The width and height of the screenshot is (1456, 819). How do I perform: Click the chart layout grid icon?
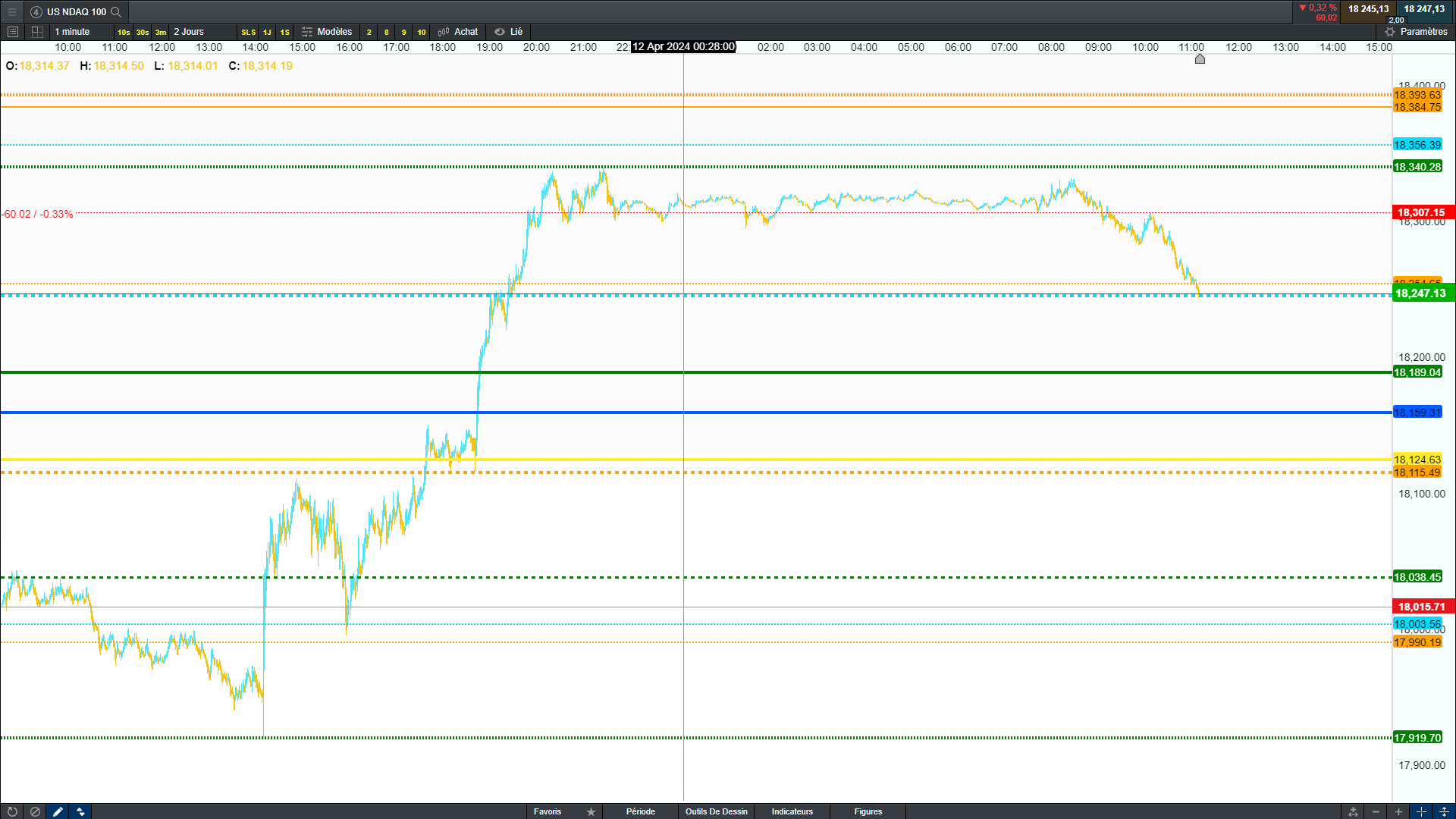click(x=37, y=32)
